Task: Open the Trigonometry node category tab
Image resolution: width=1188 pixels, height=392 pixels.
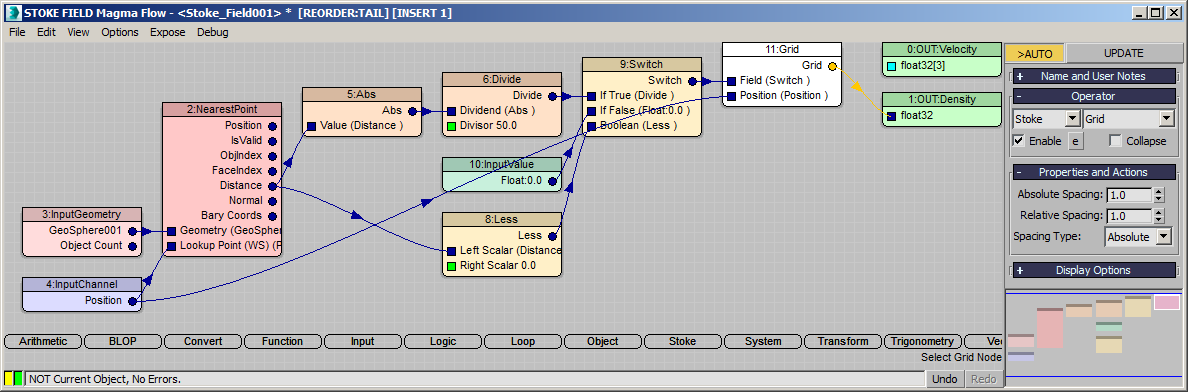Action: point(924,341)
